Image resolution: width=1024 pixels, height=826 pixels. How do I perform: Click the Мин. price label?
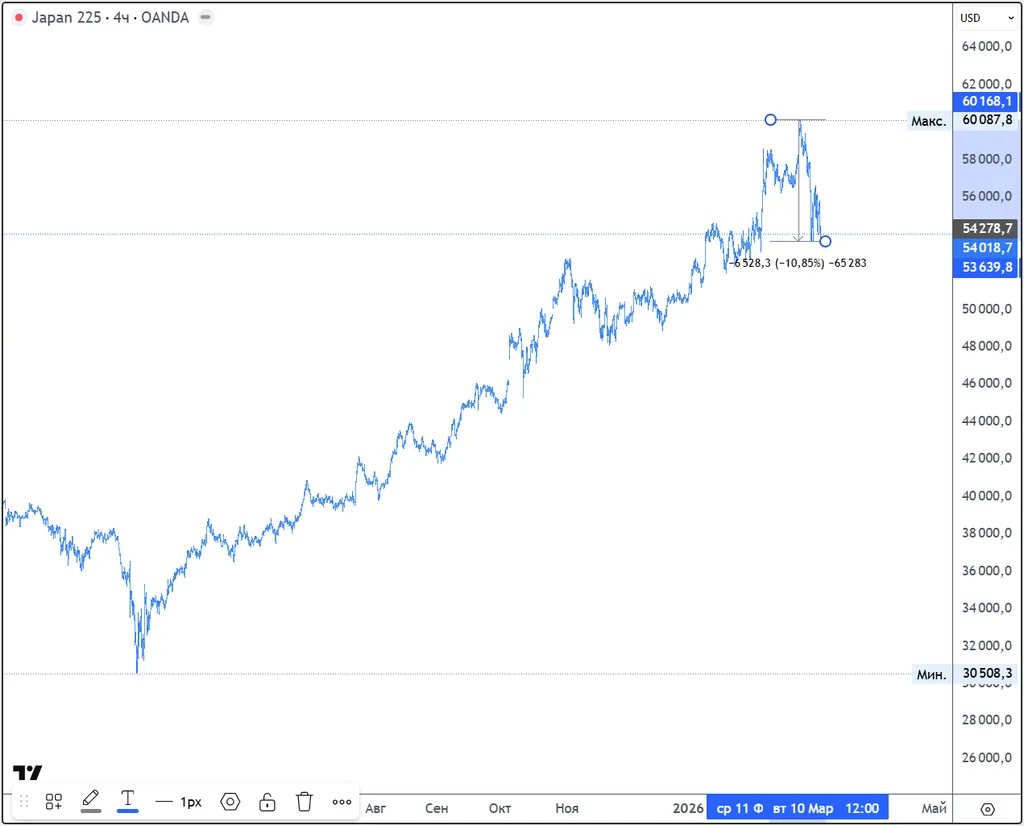coord(931,674)
